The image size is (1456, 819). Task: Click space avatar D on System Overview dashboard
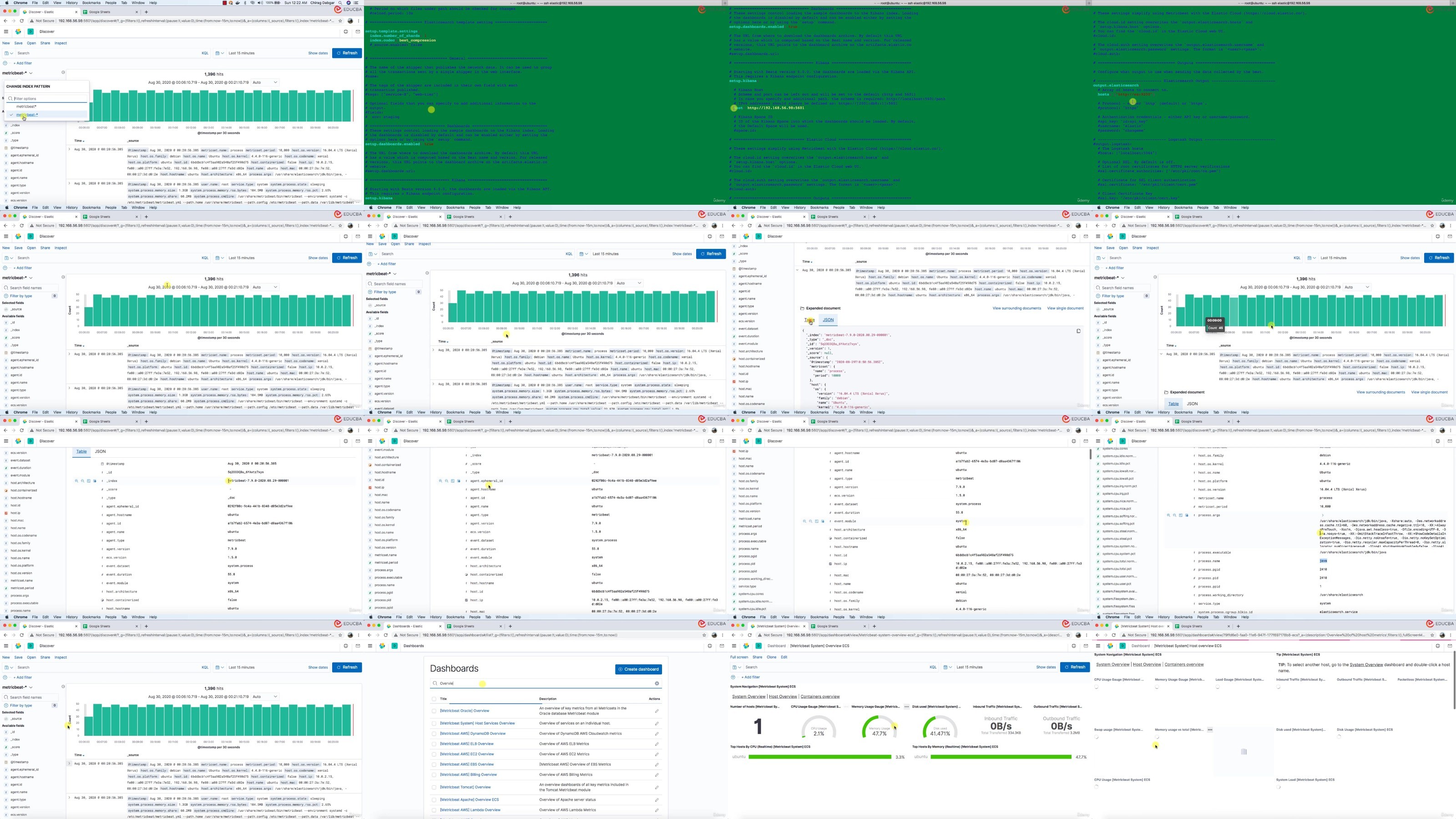point(758,646)
